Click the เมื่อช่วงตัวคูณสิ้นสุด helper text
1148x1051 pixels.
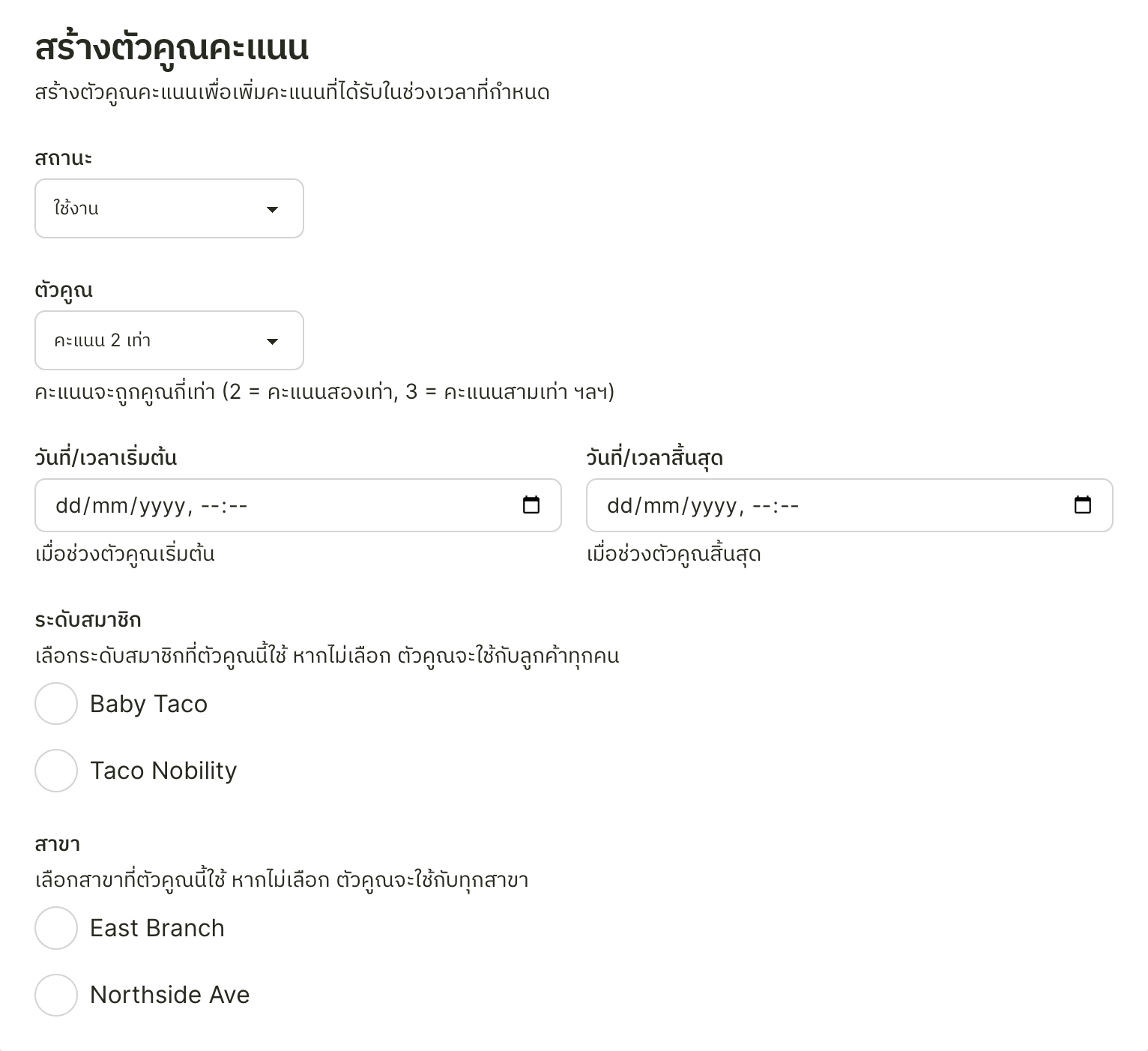674,554
